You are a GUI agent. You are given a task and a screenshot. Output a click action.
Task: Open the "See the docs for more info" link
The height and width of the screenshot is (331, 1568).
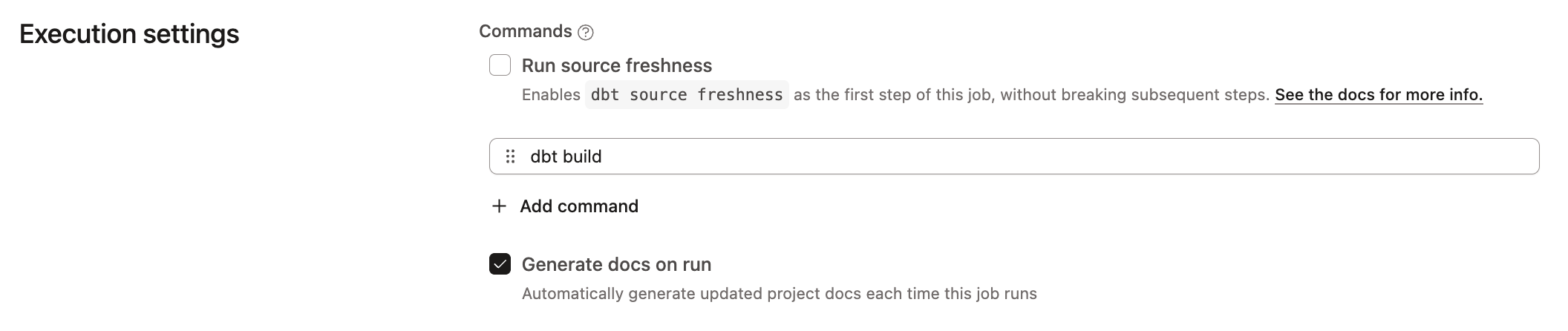(1379, 95)
